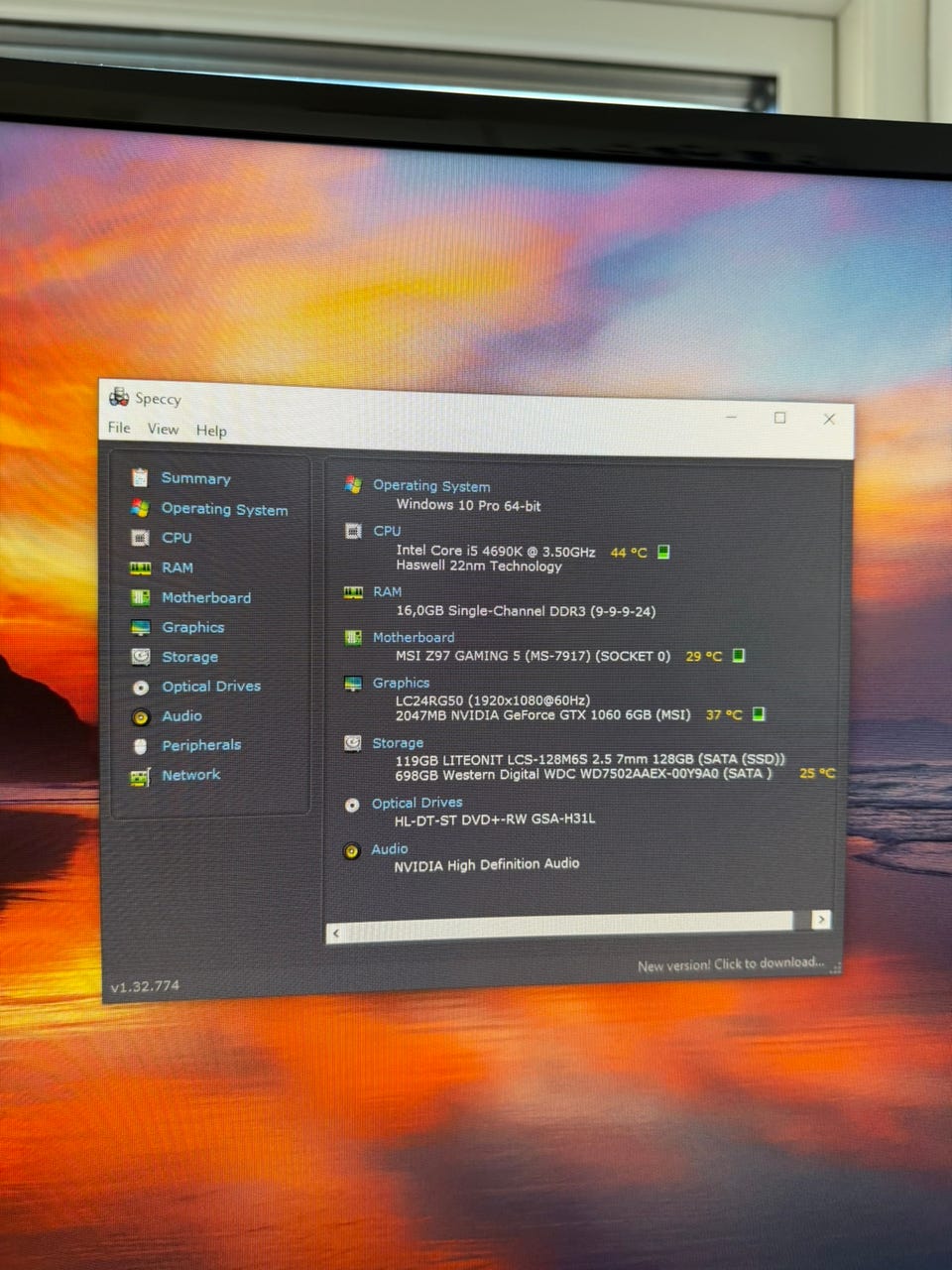The width and height of the screenshot is (952, 1270).
Task: Click the disc icon beside Optical Drives heading
Action: 352,805
